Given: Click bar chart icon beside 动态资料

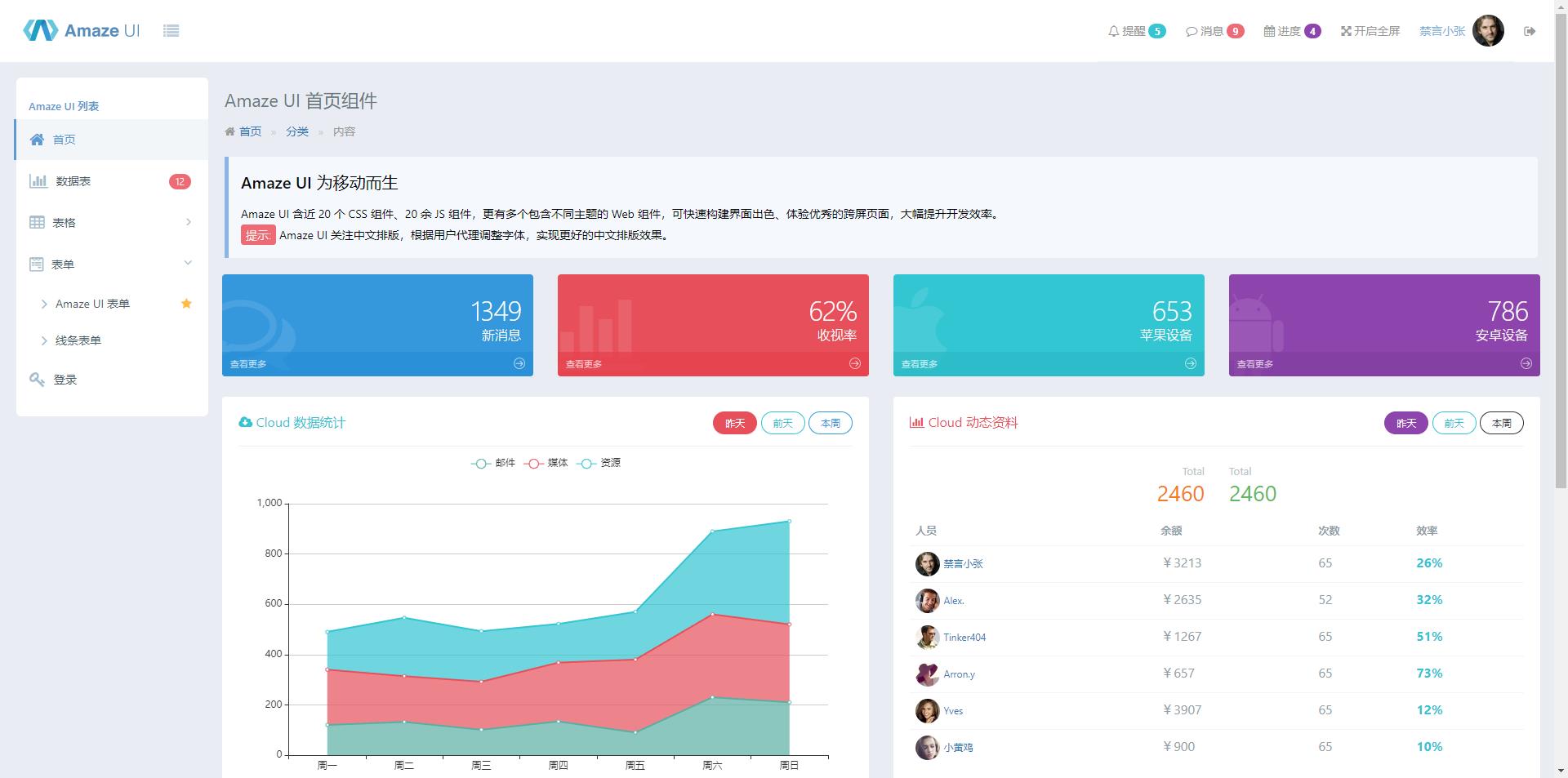Looking at the screenshot, I should [916, 422].
